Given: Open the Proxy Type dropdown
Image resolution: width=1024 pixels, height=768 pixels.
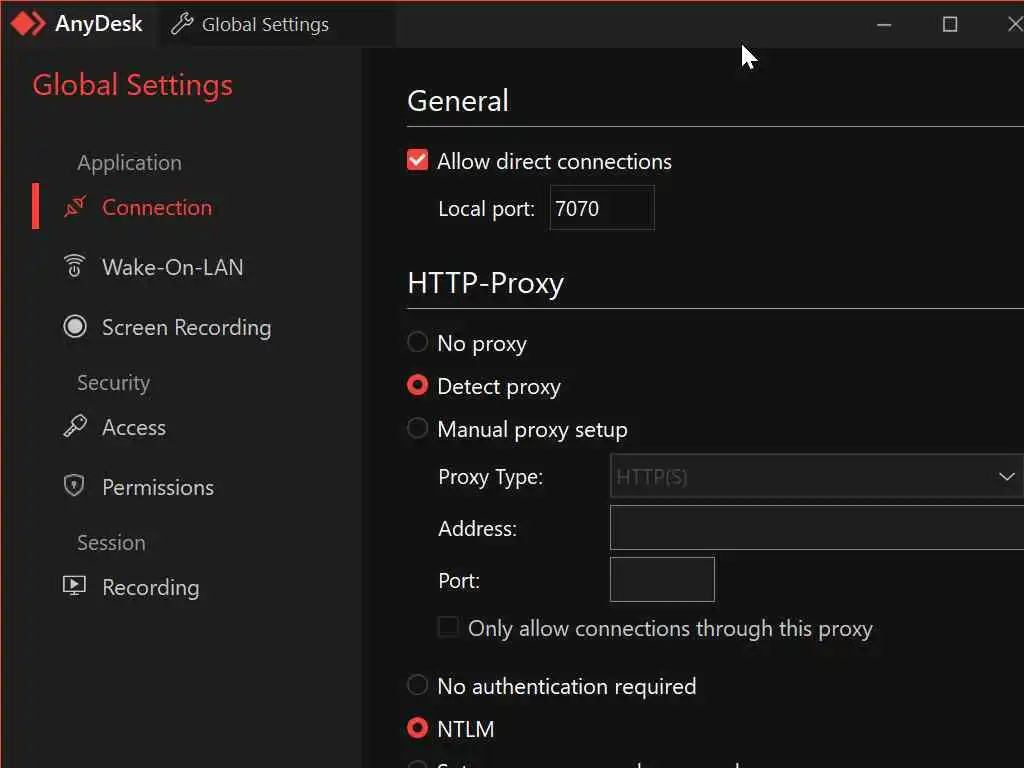Looking at the screenshot, I should point(815,477).
